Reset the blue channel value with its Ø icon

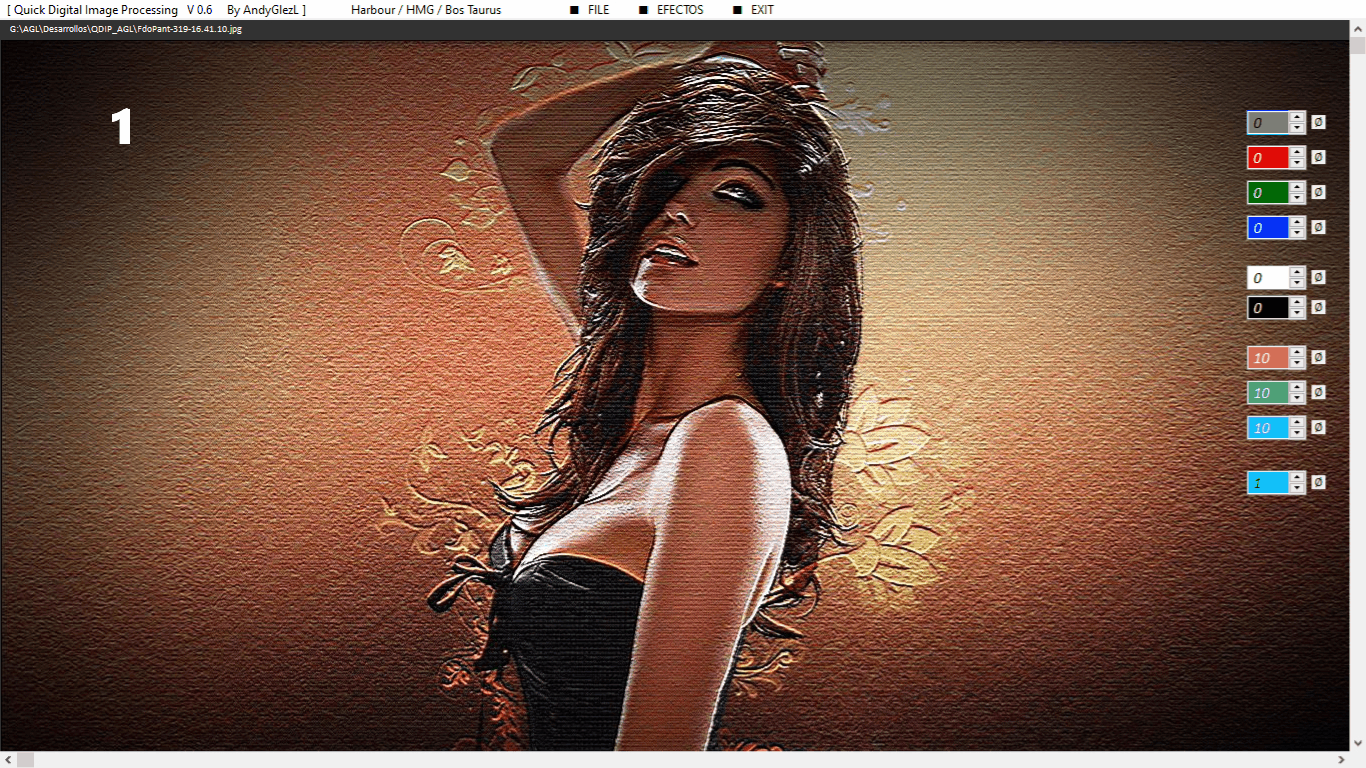pyautogui.click(x=1318, y=227)
